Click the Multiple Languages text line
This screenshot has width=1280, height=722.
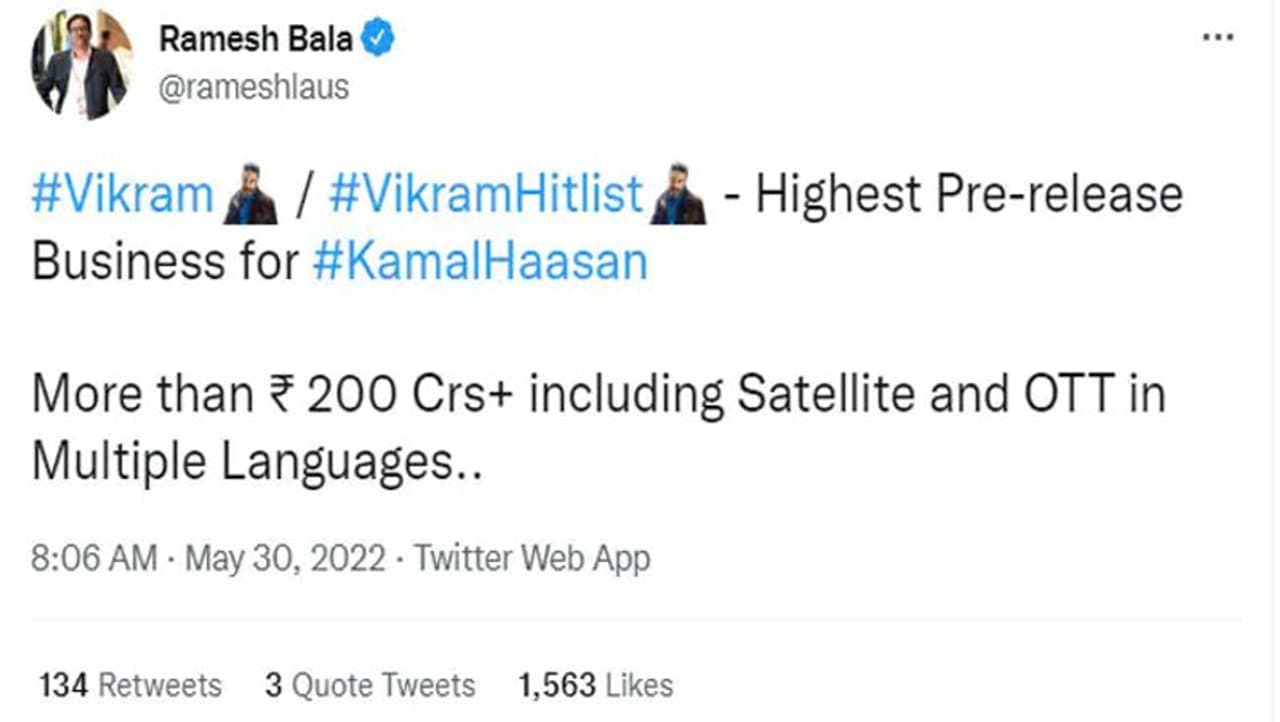(256, 462)
